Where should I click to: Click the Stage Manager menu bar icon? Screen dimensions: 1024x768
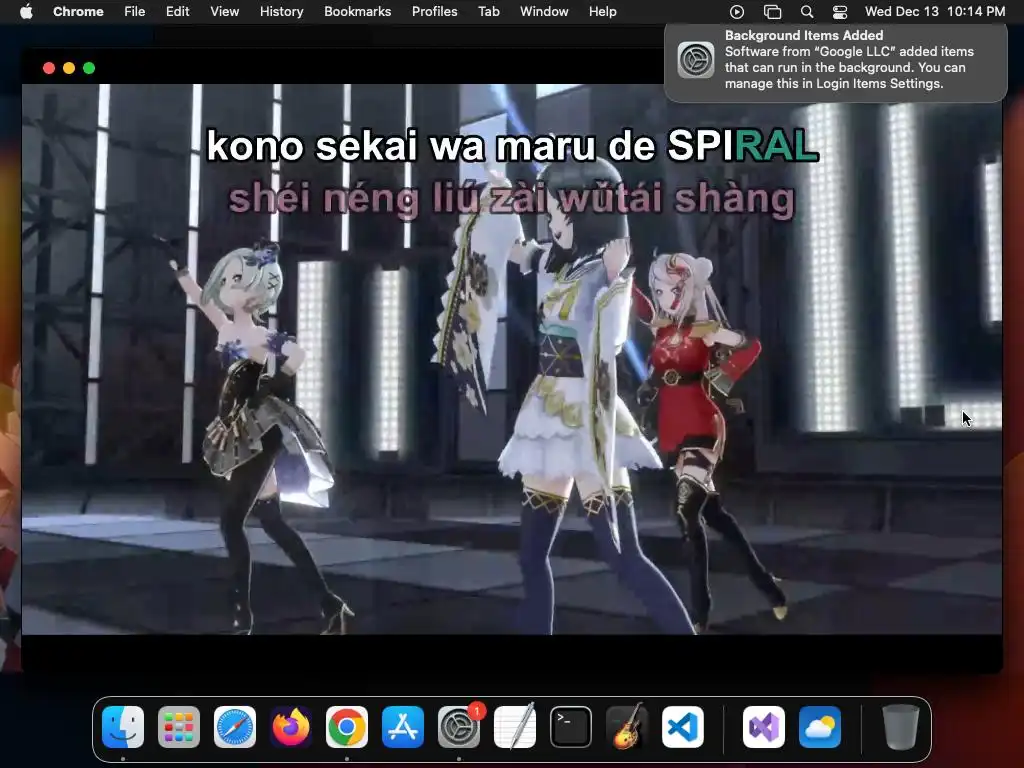(773, 12)
